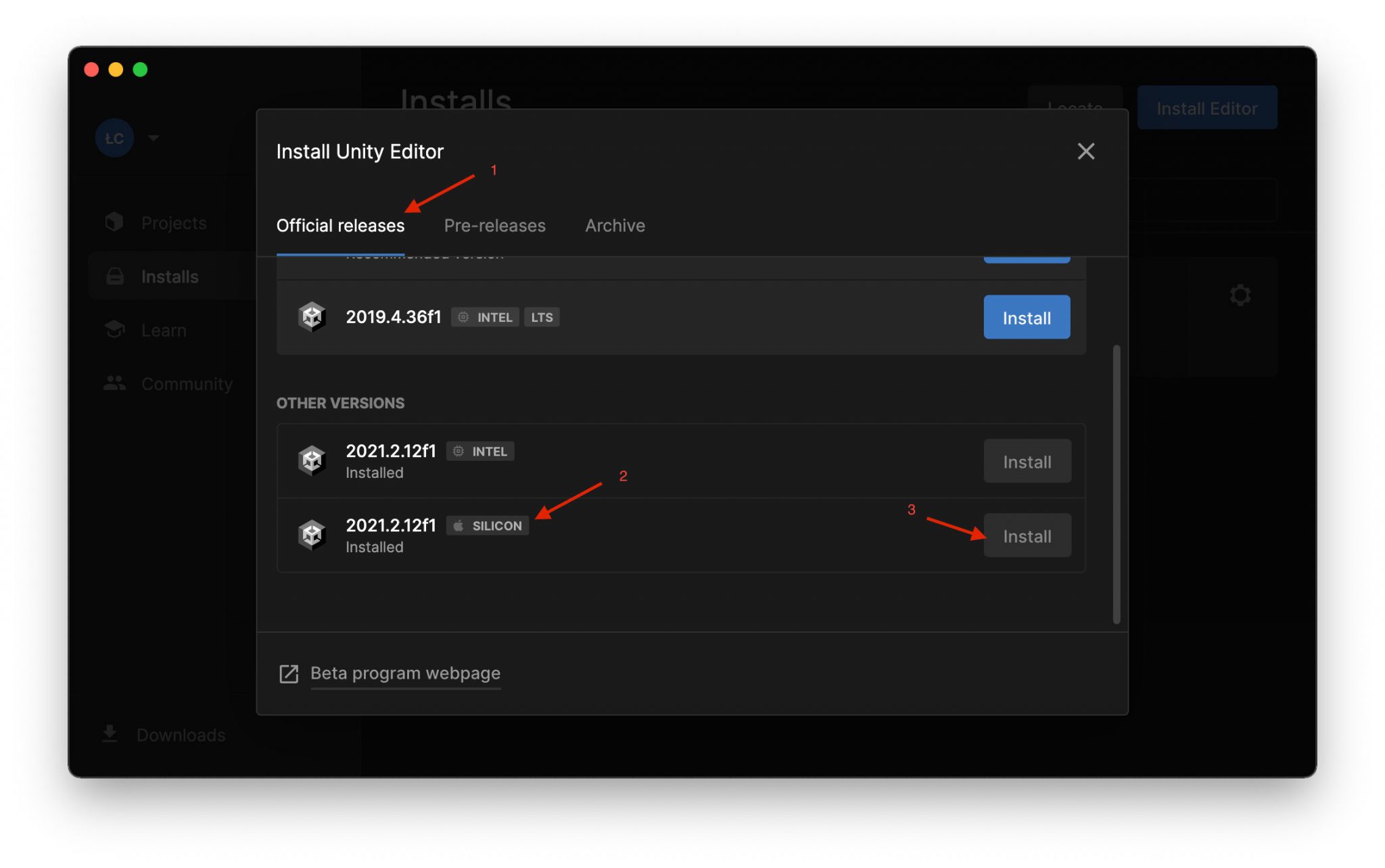Install the 2019.4.36f1 LTS version
This screenshot has height=868, width=1385.
(1026, 316)
